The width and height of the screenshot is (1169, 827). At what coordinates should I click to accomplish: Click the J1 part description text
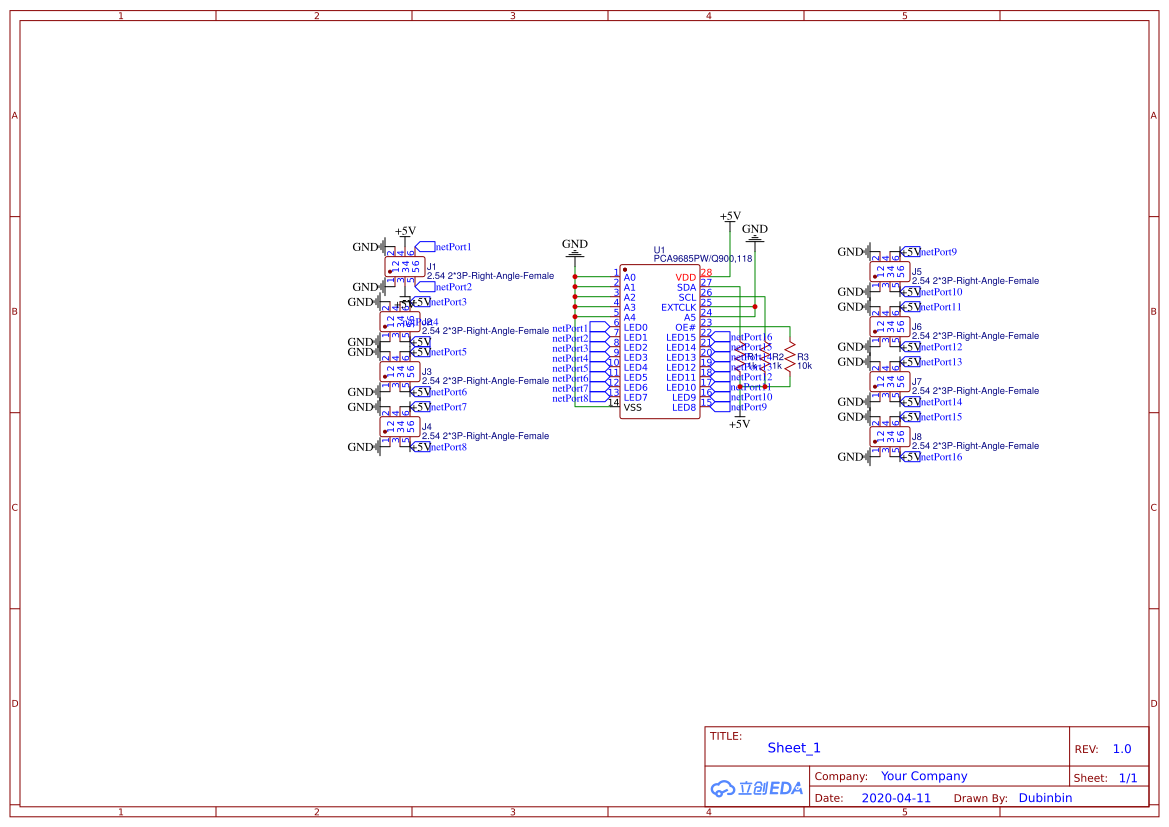[x=491, y=276]
